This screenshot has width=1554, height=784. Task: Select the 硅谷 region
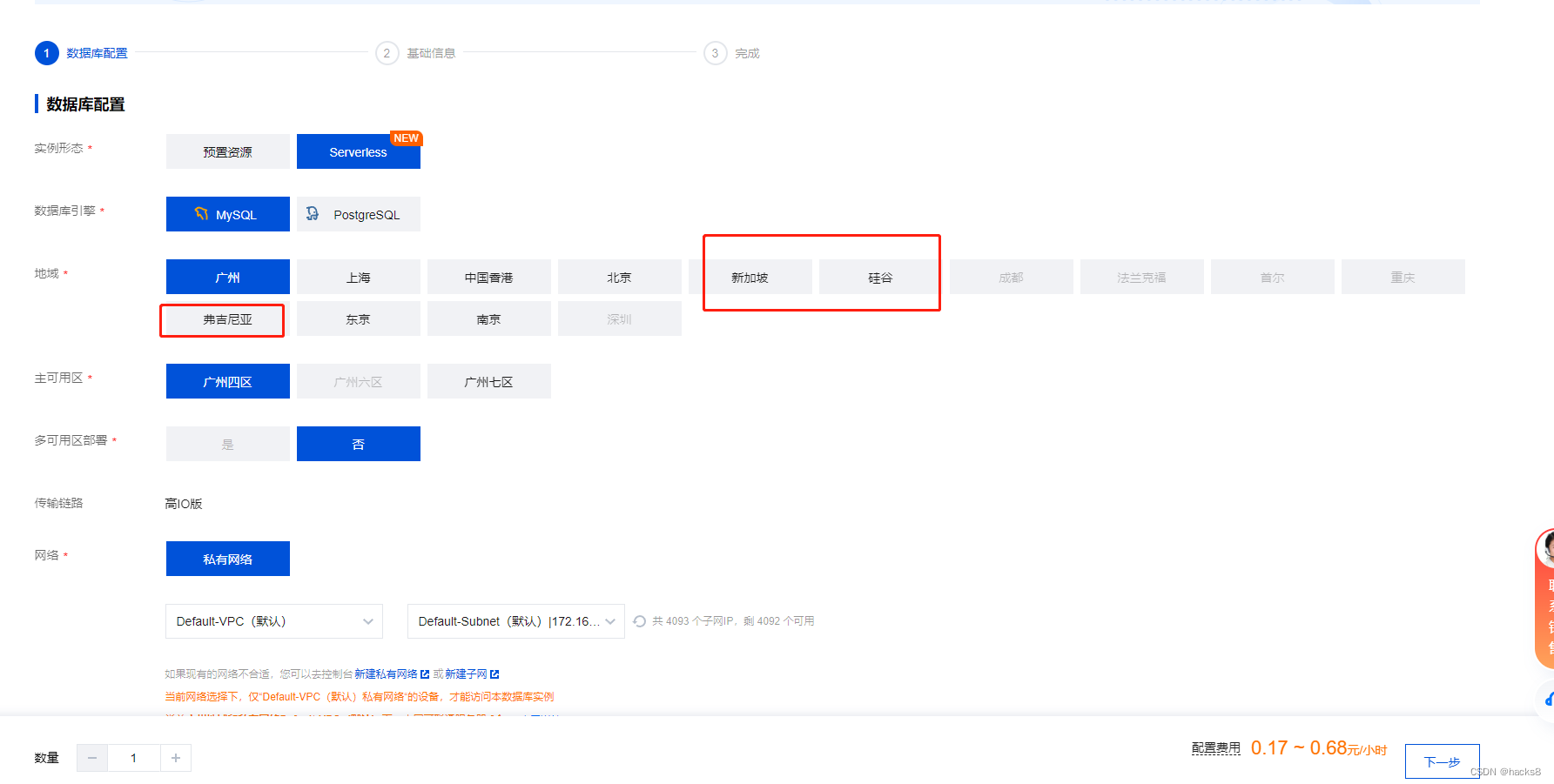(880, 277)
